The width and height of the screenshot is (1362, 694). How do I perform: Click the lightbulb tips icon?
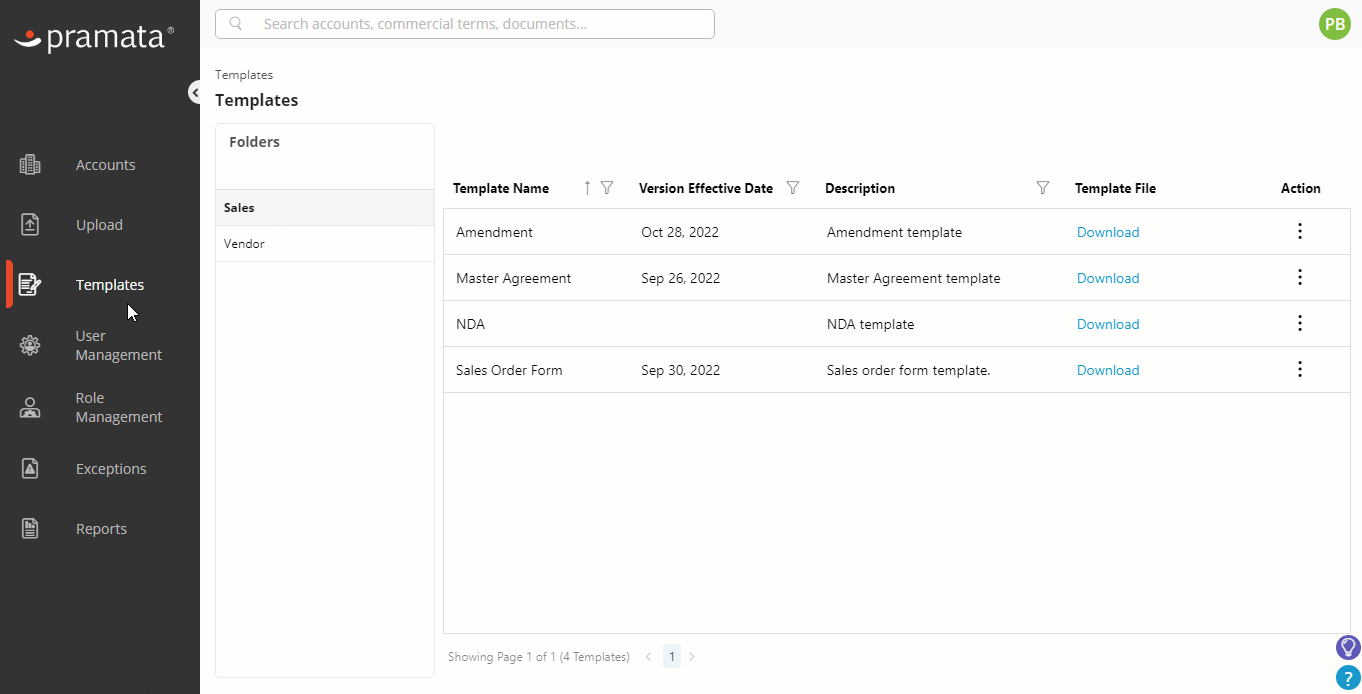pos(1348,647)
